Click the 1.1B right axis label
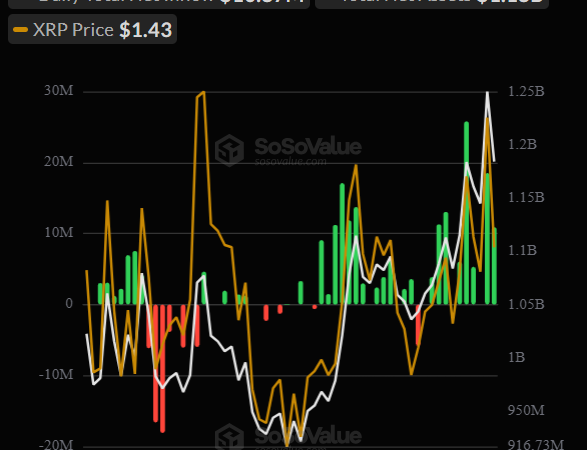Viewport: 587px width, 450px height. point(522,250)
